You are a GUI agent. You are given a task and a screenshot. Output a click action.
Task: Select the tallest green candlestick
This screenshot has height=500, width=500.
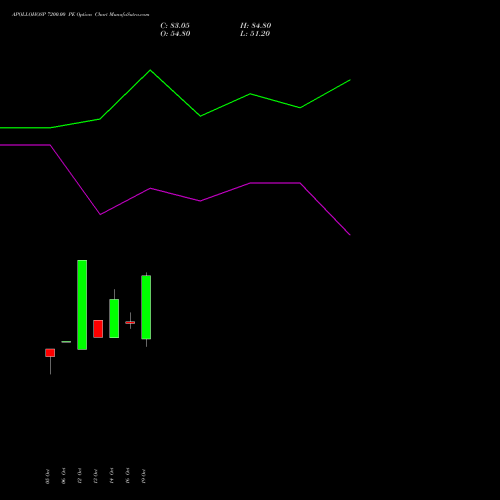[82, 305]
